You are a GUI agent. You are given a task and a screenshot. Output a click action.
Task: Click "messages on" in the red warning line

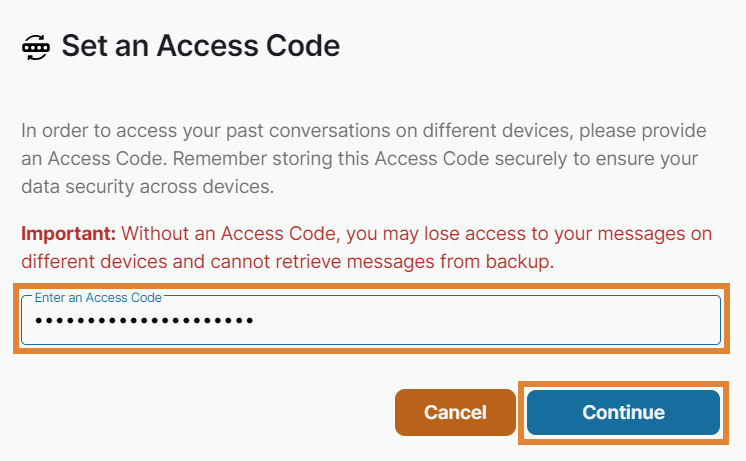665,234
